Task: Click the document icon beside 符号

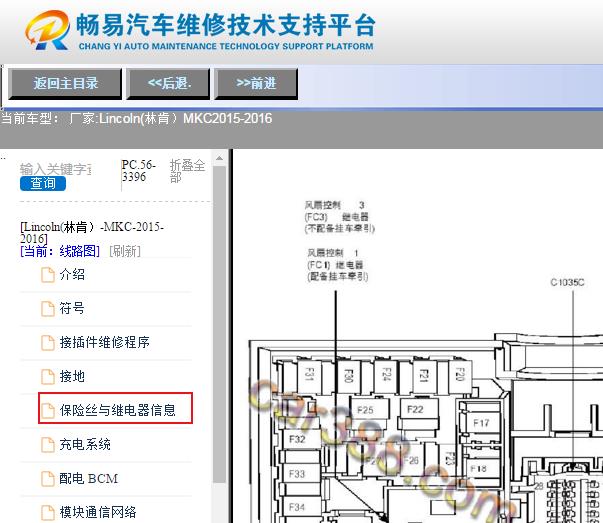Action: 48,308
